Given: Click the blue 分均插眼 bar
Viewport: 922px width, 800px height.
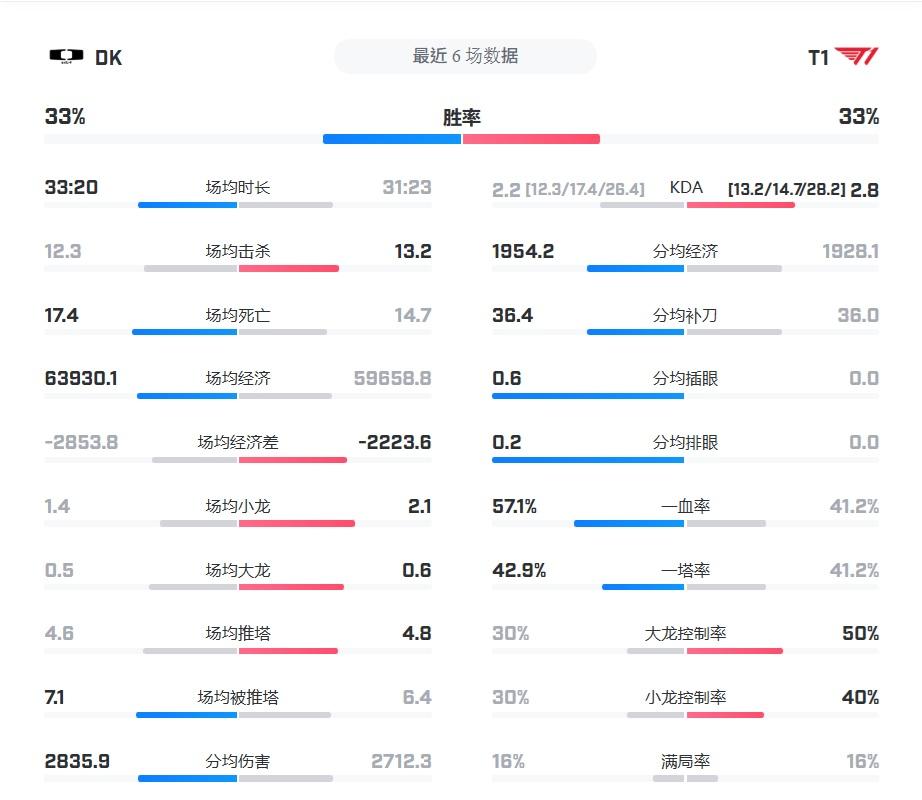Looking at the screenshot, I should [x=588, y=396].
